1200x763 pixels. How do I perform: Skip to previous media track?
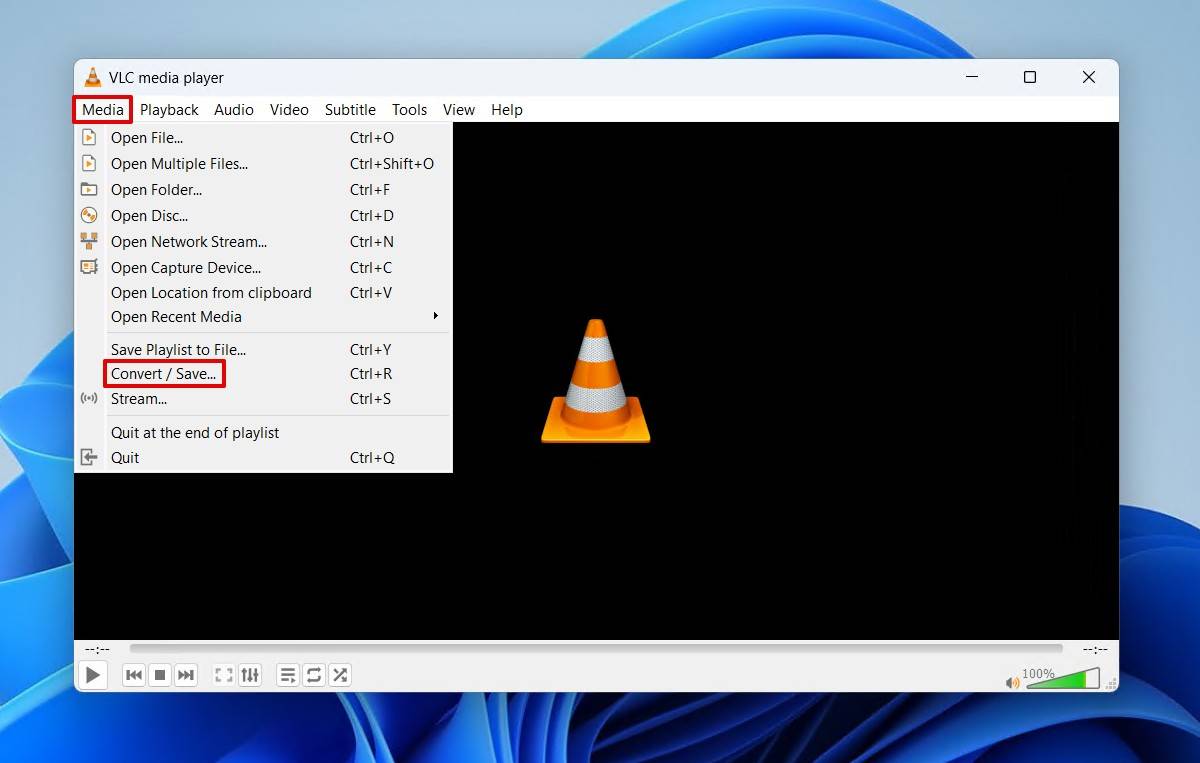pyautogui.click(x=134, y=675)
